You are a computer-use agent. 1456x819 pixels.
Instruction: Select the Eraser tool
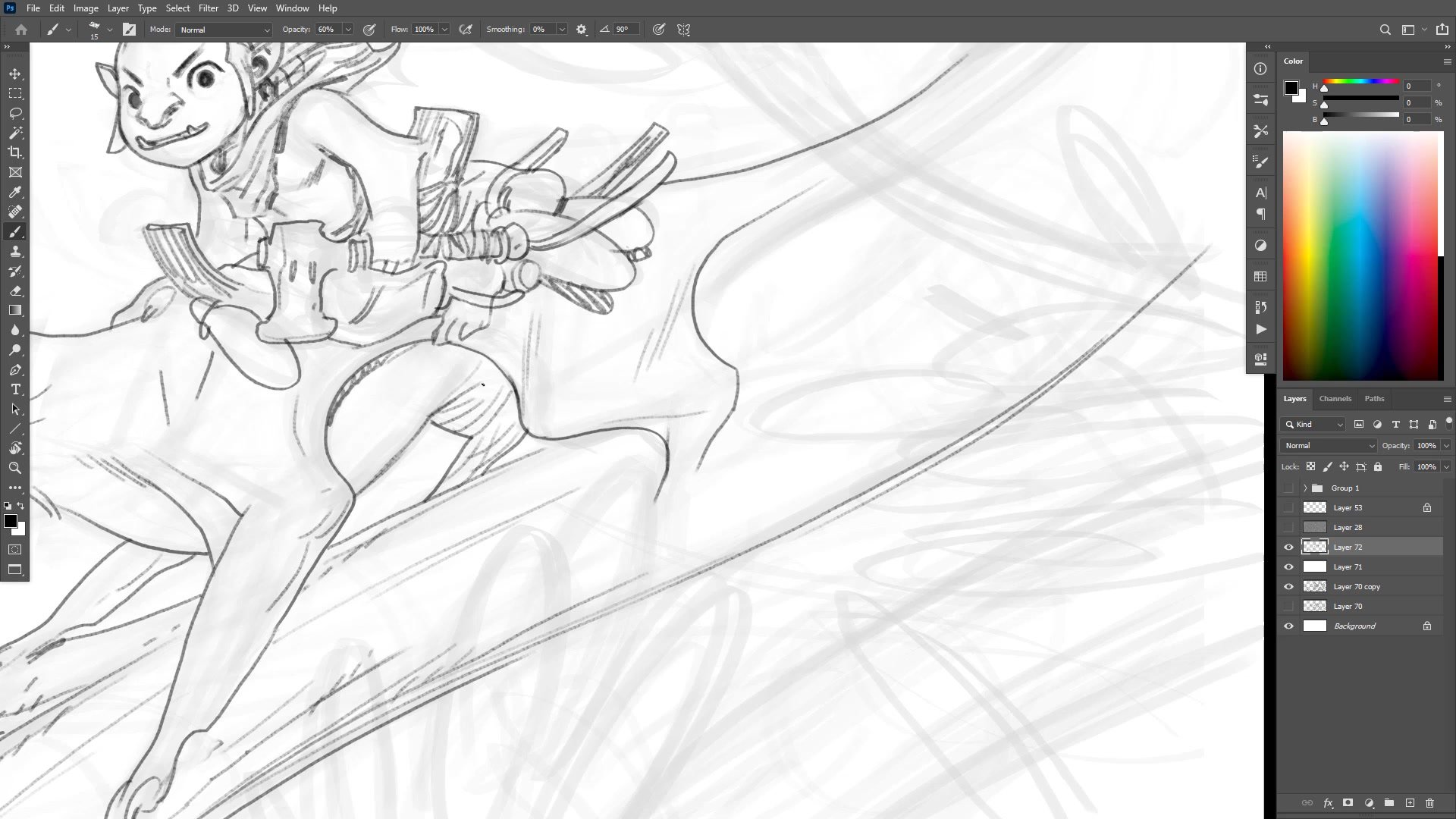(15, 290)
